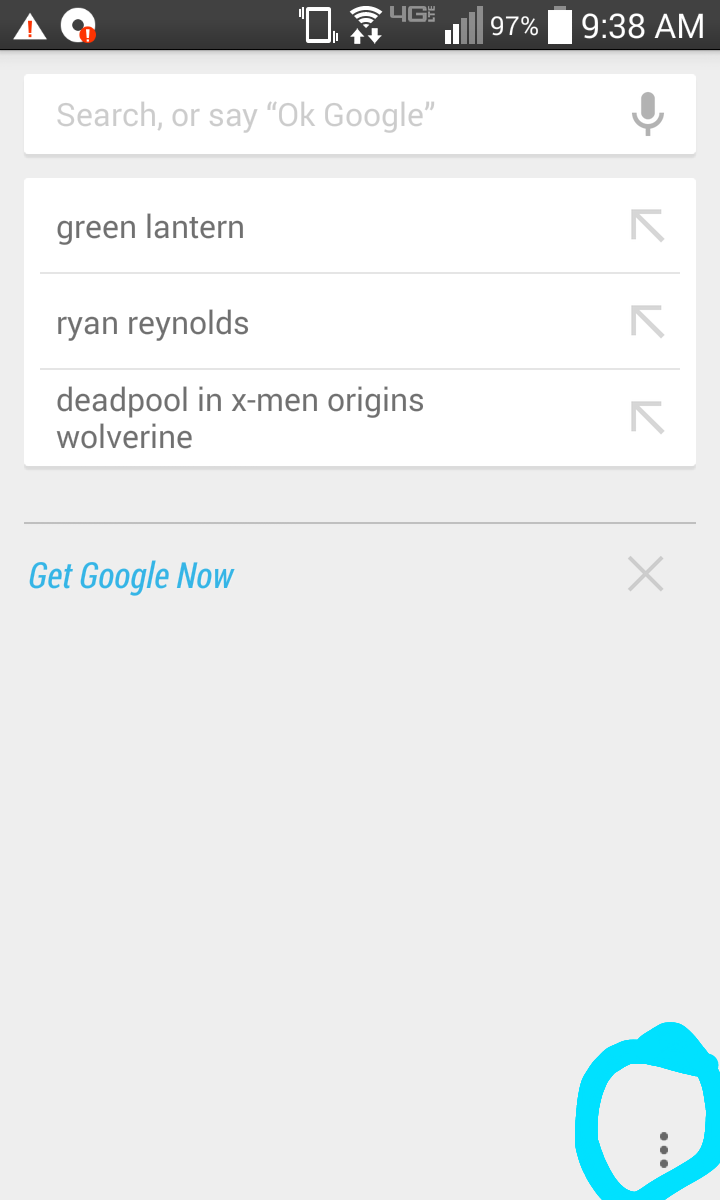Tap the microphone voice search icon
Viewport: 720px width, 1200px height.
[x=647, y=114]
